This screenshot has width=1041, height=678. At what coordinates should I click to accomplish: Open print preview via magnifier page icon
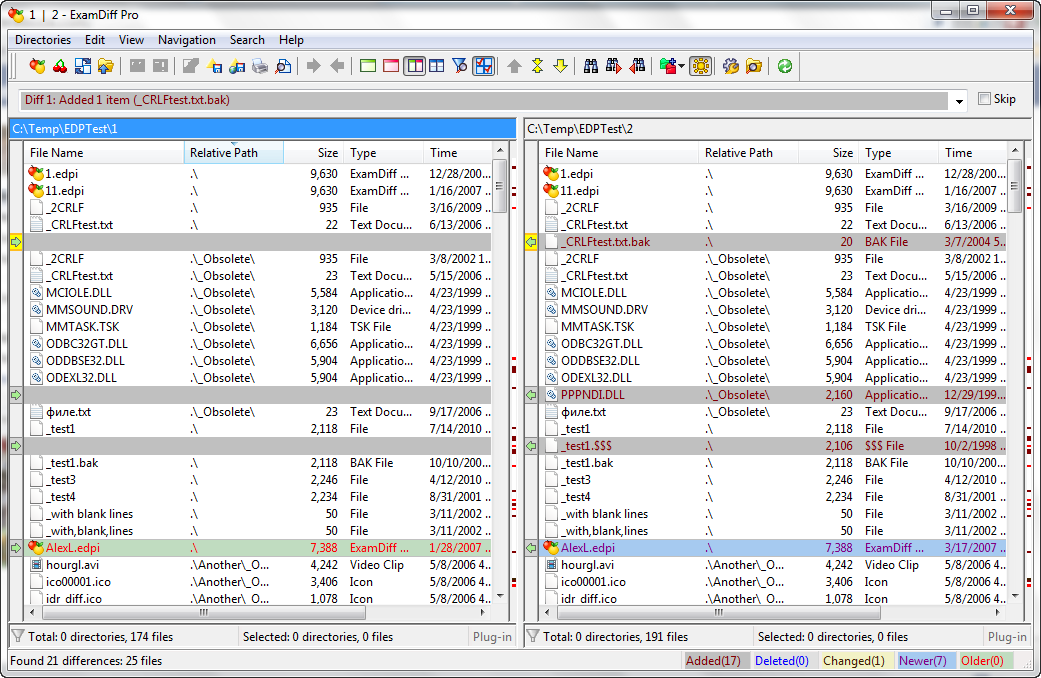283,66
